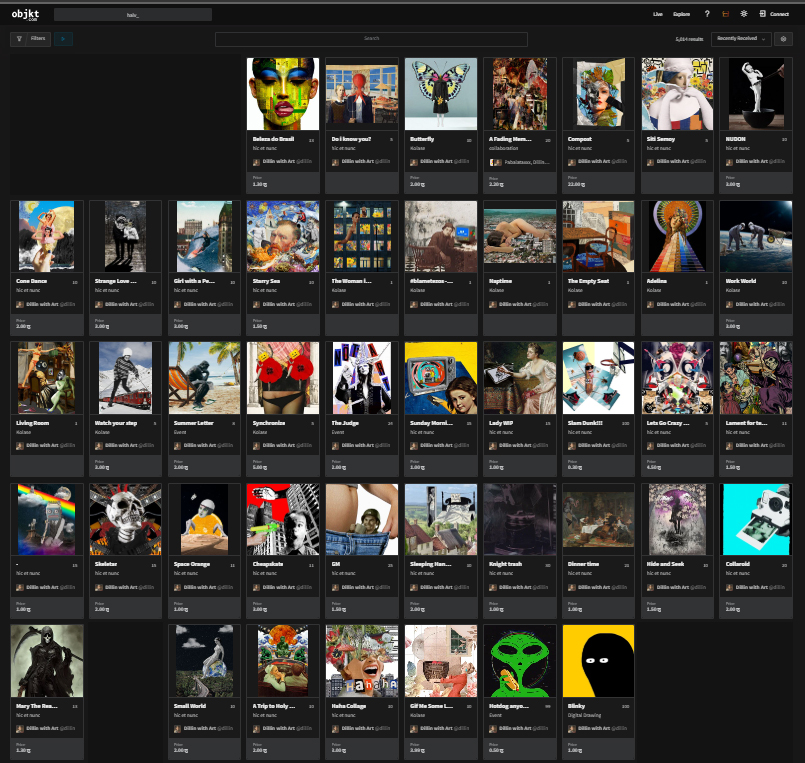Click the creator avatar on the GM card
The image size is (805, 763).
coord(335,587)
